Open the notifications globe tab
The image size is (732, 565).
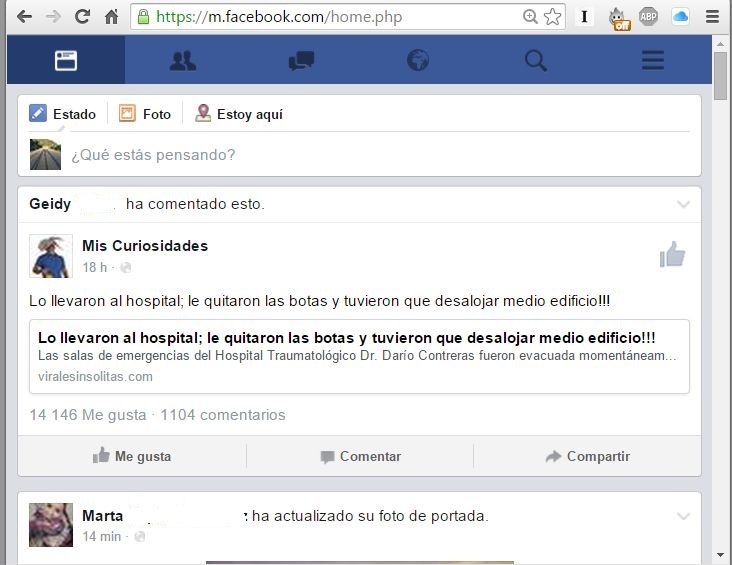[x=418, y=60]
